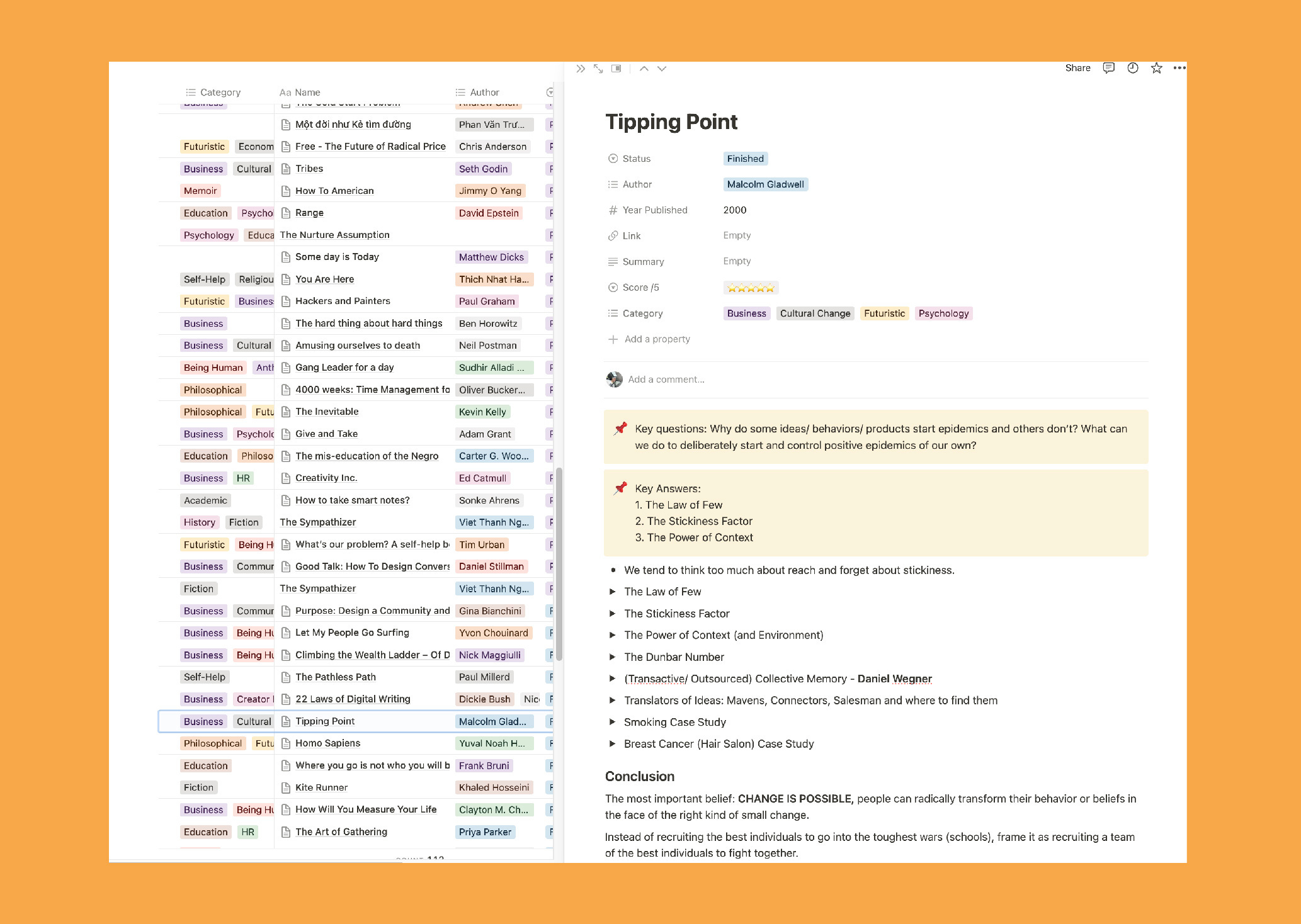The image size is (1301, 924).
Task: Expand The Power of Context toggle
Action: [612, 635]
